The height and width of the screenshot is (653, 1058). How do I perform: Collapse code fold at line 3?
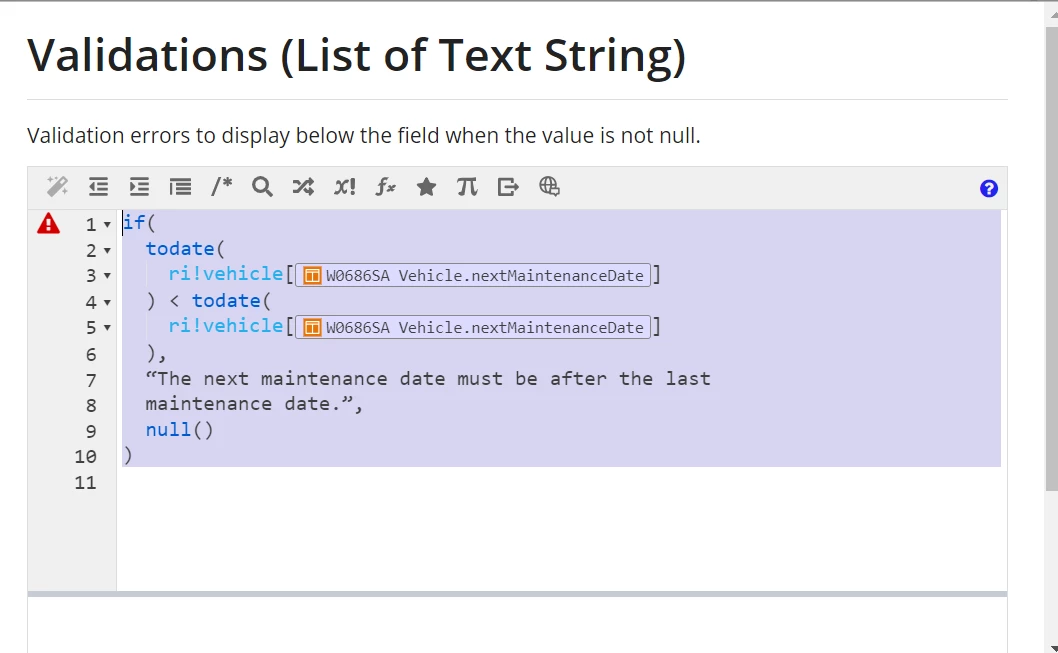[x=107, y=276]
